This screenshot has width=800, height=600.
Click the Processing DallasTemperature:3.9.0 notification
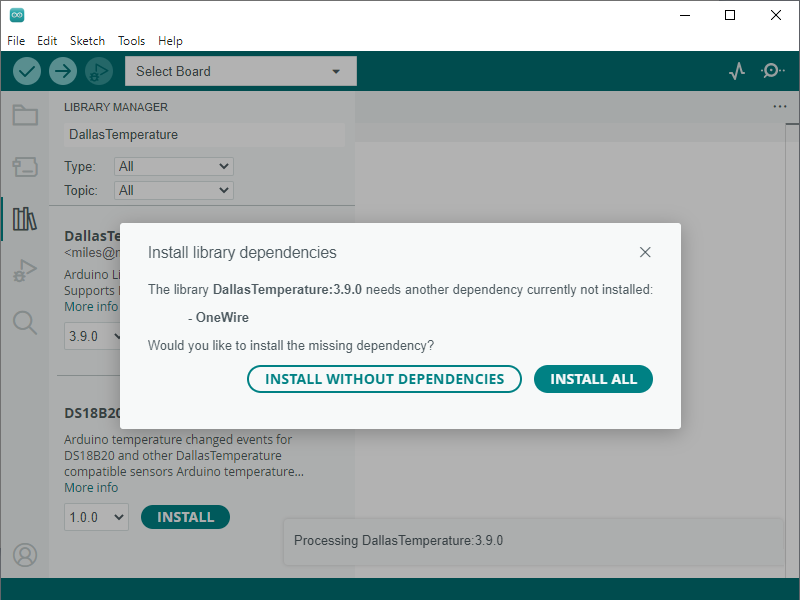point(533,541)
